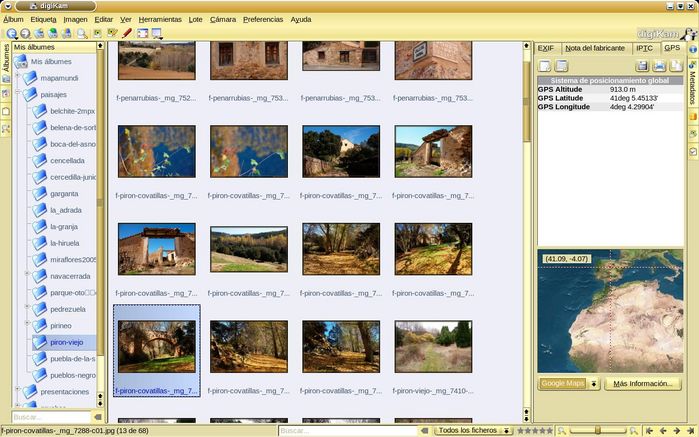The image size is (699, 437).
Task: Clear the album tree search field icon
Action: point(97,417)
